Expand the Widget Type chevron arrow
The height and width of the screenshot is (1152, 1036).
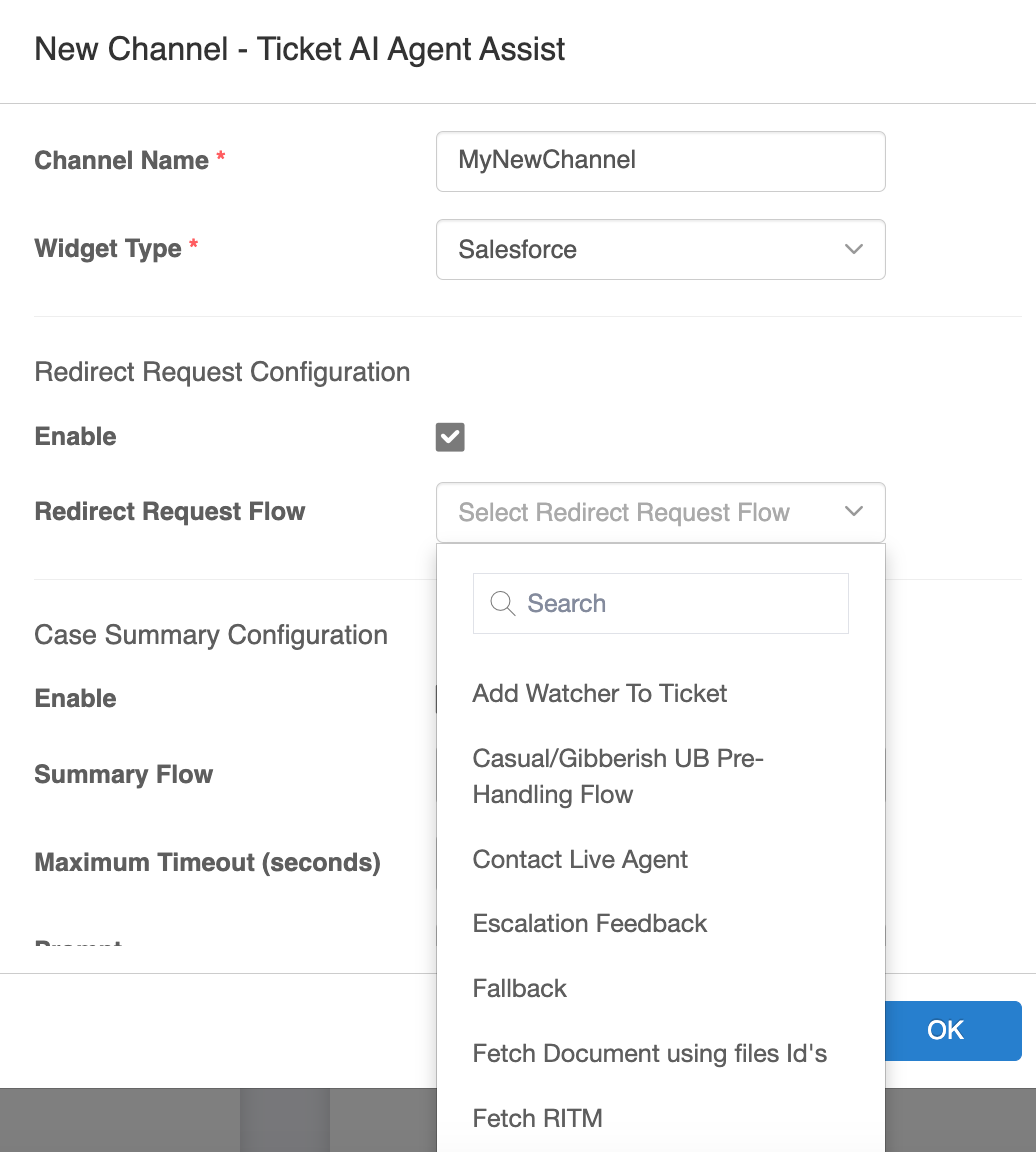click(853, 249)
